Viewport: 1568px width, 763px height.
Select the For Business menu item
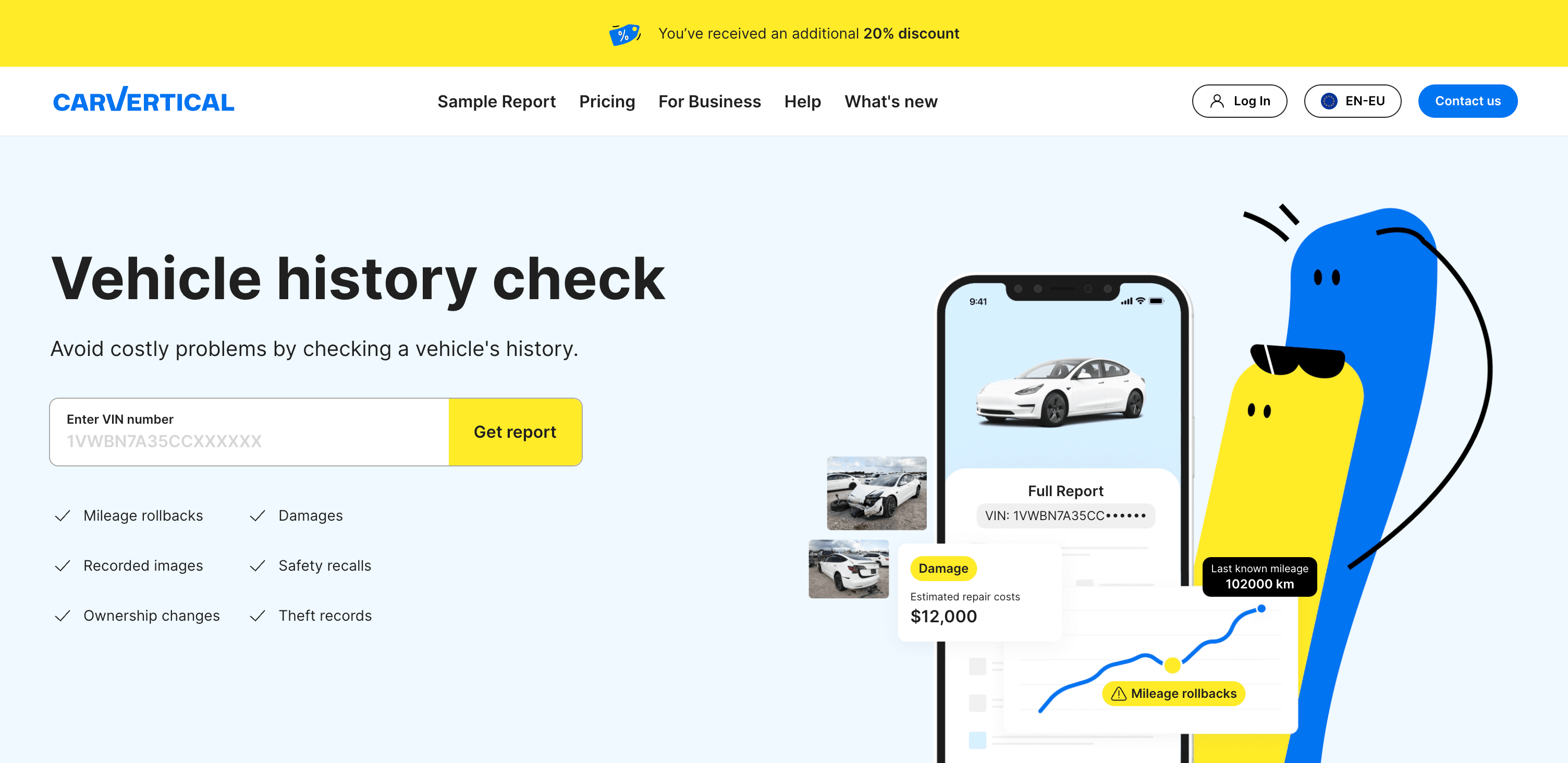[x=709, y=101]
